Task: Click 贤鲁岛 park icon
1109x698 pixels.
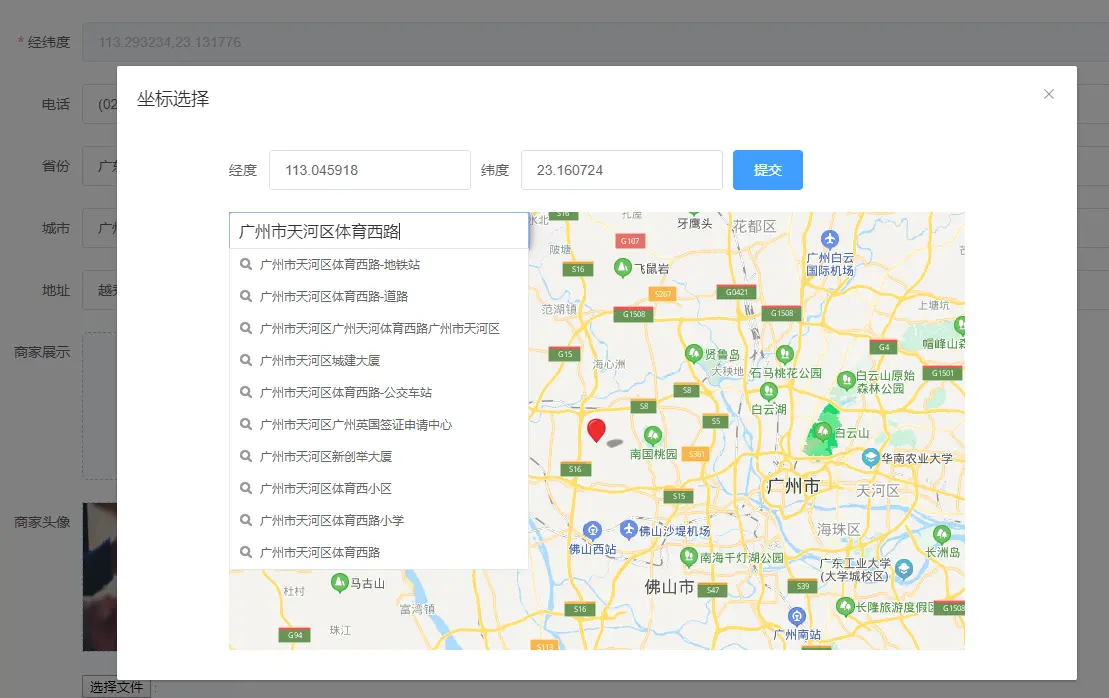Action: point(694,353)
